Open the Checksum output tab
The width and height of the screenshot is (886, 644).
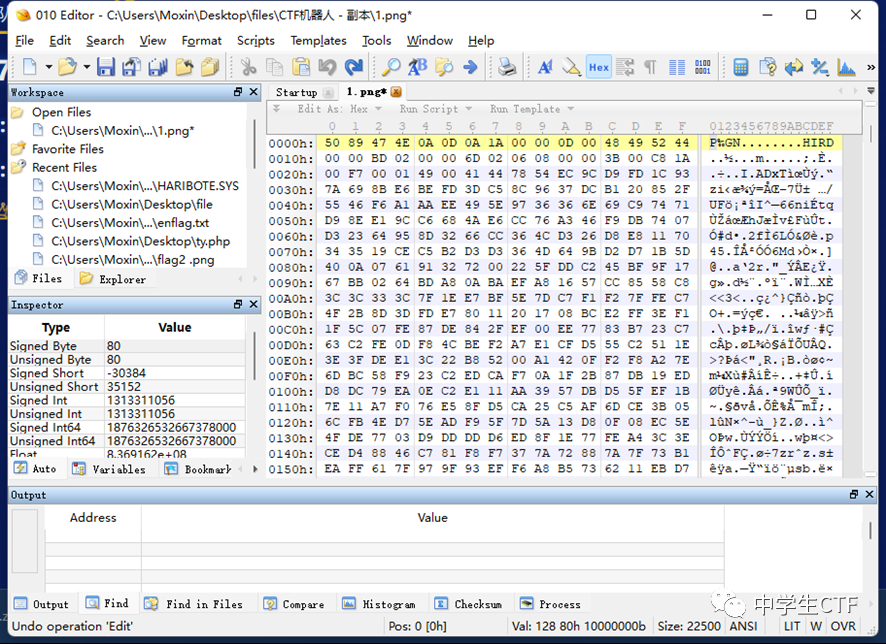468,604
